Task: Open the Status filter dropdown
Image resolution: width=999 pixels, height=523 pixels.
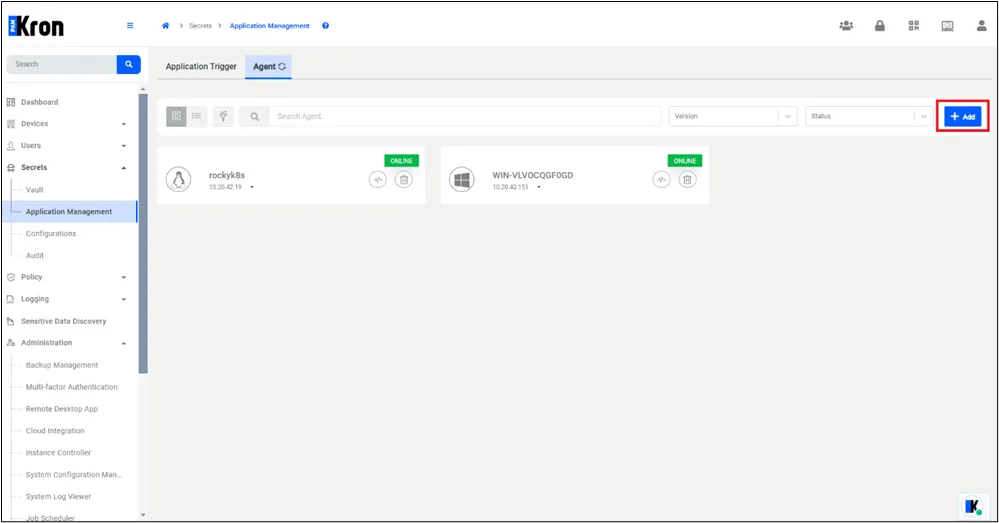Action: (869, 116)
